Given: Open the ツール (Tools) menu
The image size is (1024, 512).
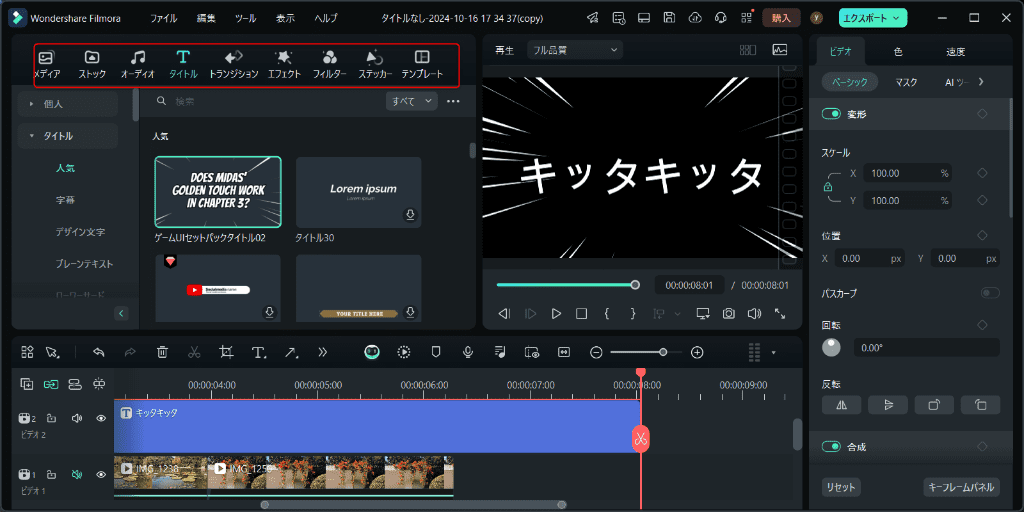Looking at the screenshot, I should tap(246, 18).
